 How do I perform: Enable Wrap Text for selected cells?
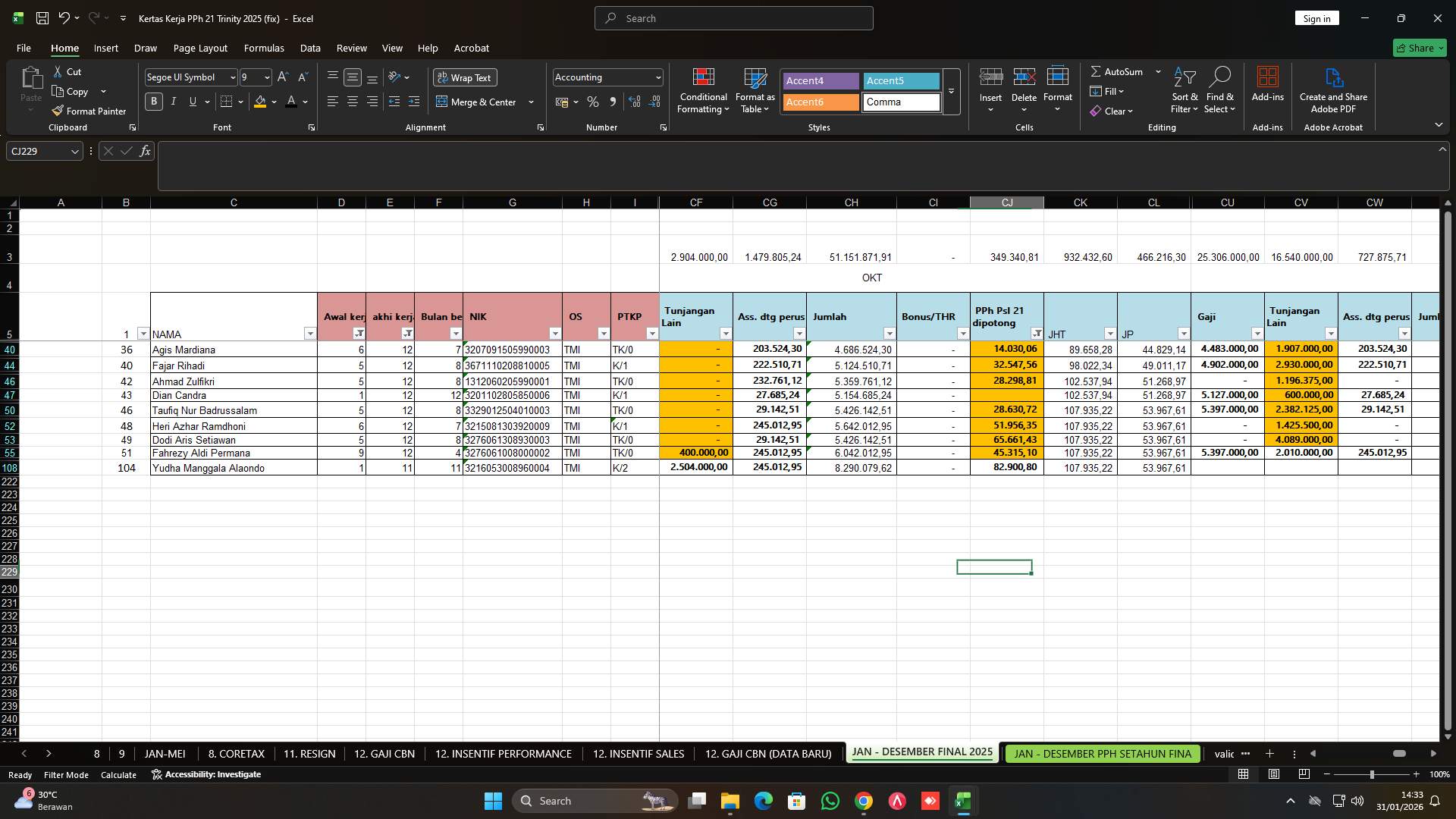[x=464, y=77]
